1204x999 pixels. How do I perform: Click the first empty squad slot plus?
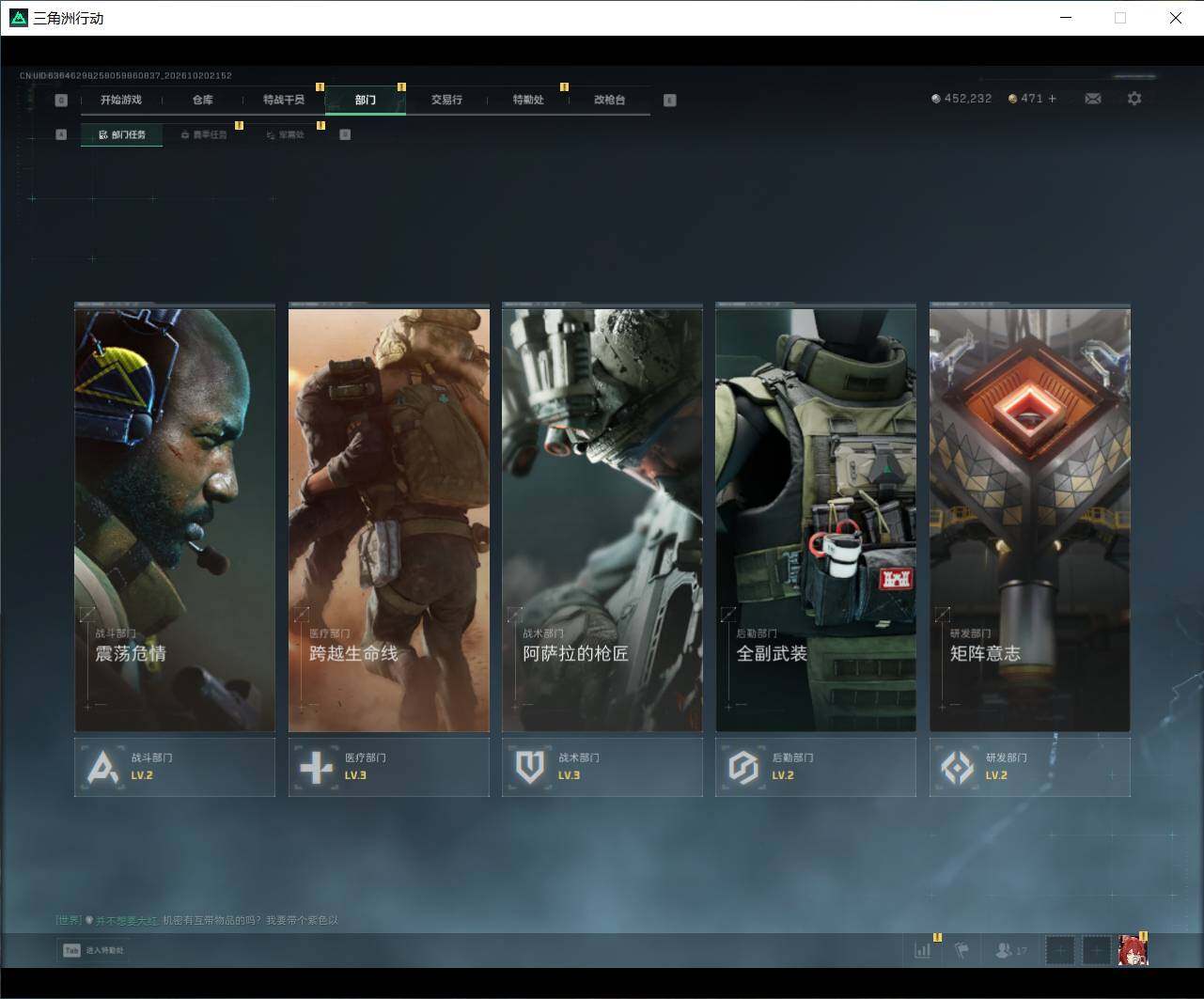(x=1060, y=950)
